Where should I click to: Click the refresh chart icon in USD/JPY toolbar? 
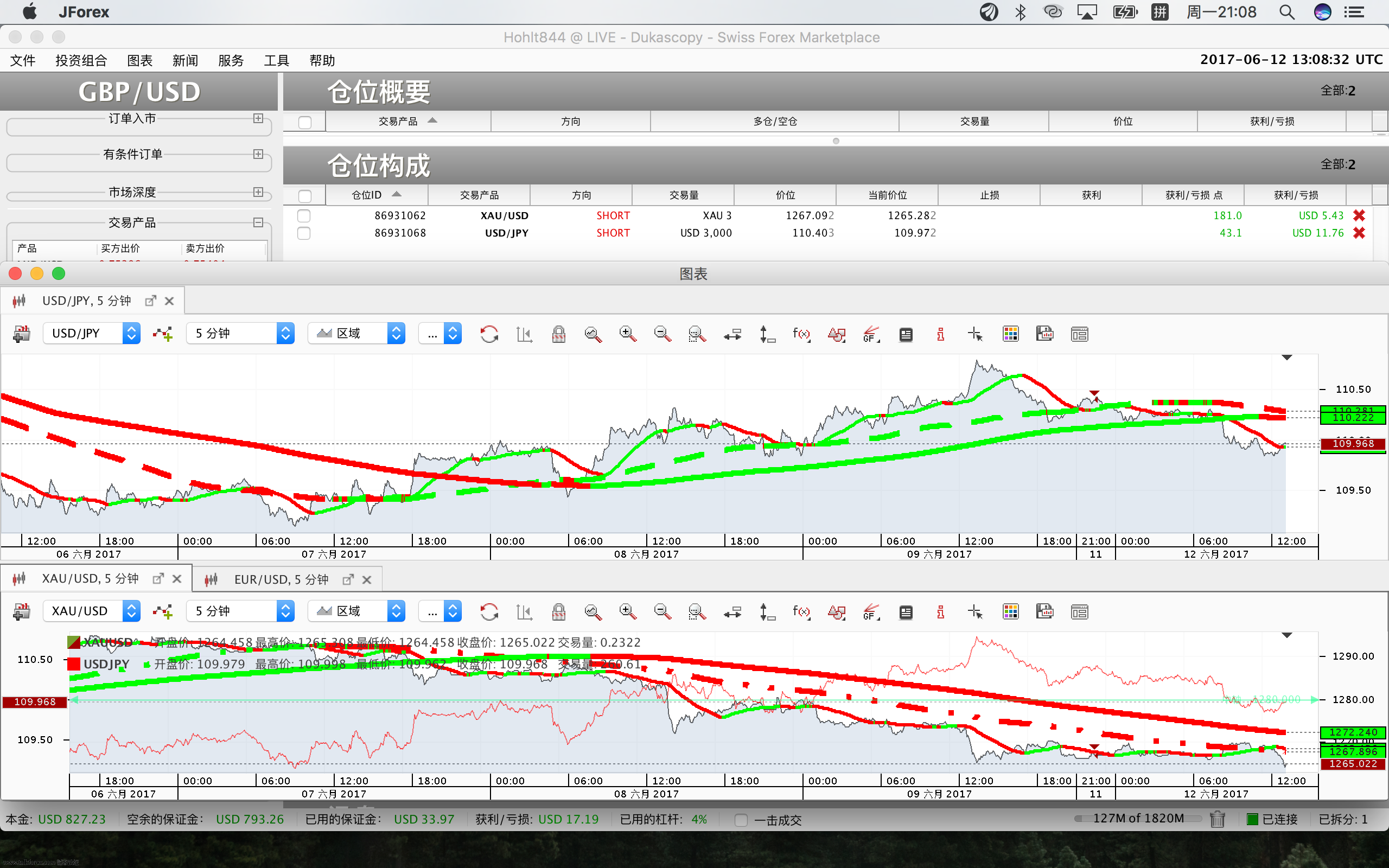[x=489, y=334]
